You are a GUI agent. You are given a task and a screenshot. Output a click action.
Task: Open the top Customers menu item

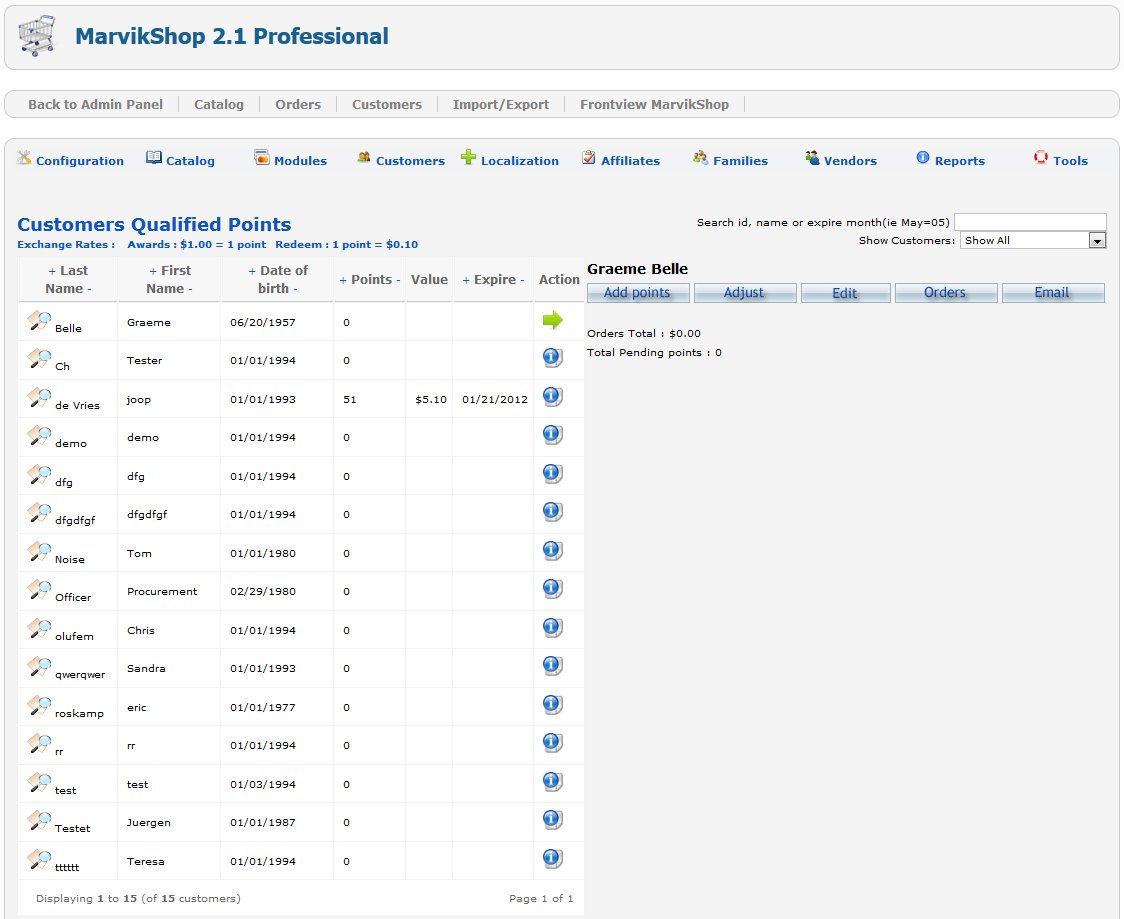point(387,105)
